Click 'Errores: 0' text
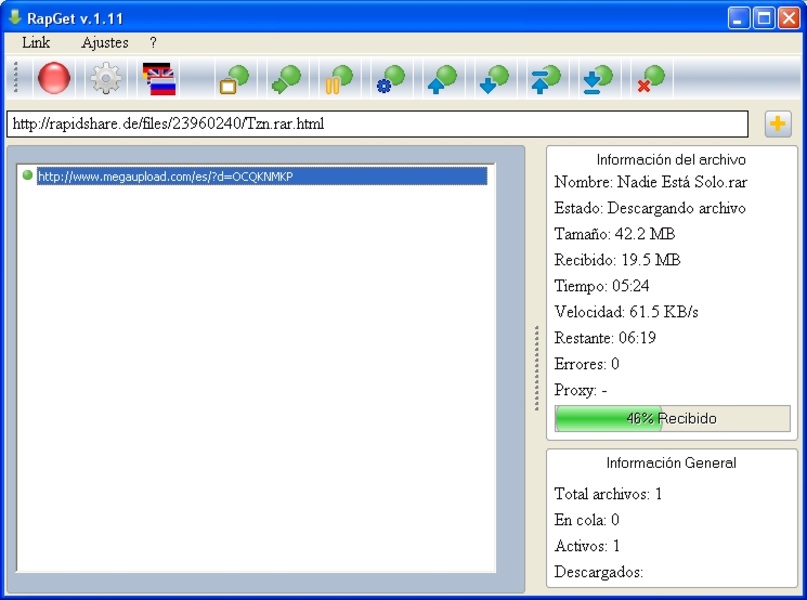 pos(587,364)
